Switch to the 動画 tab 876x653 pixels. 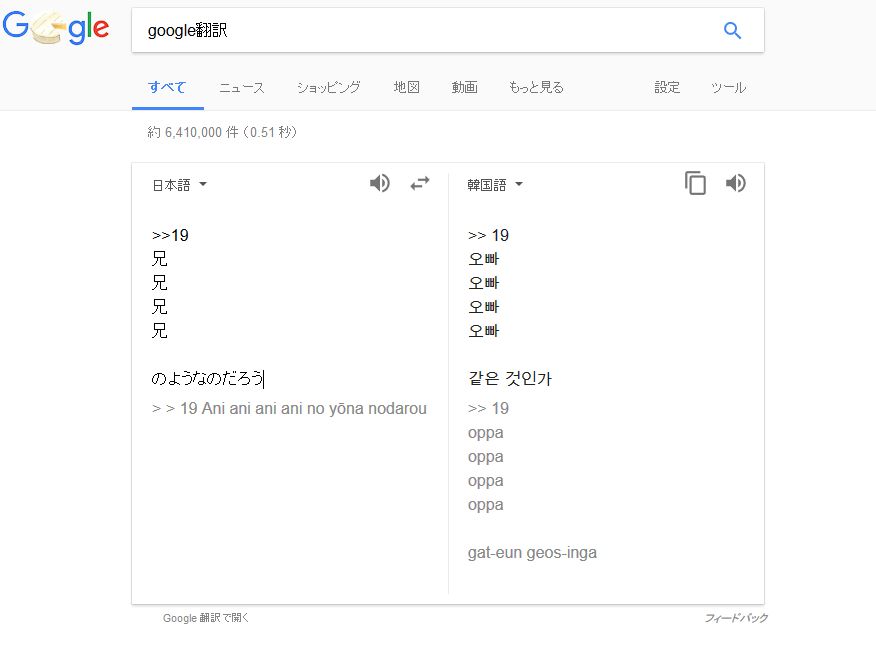pos(464,88)
